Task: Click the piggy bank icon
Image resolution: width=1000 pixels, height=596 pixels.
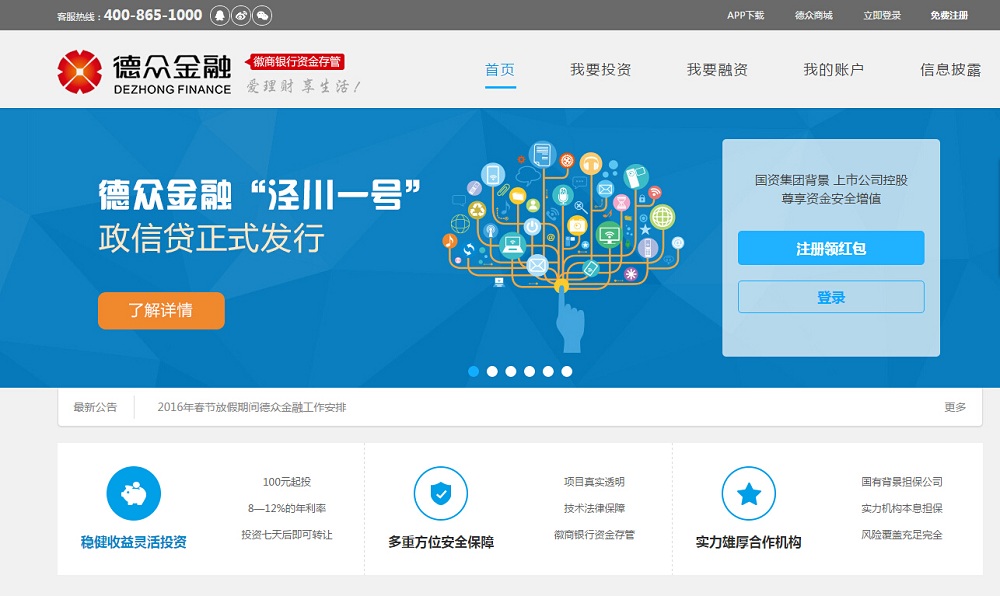Action: pyautogui.click(x=133, y=493)
